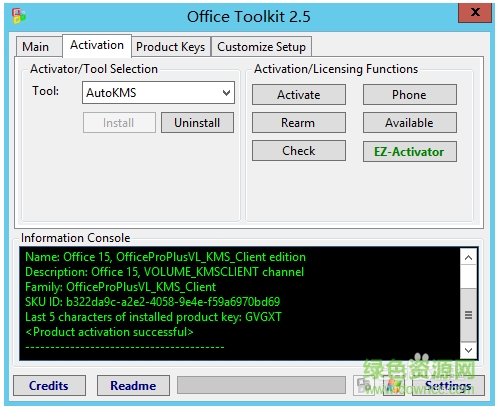Open Phone activation

(410, 95)
